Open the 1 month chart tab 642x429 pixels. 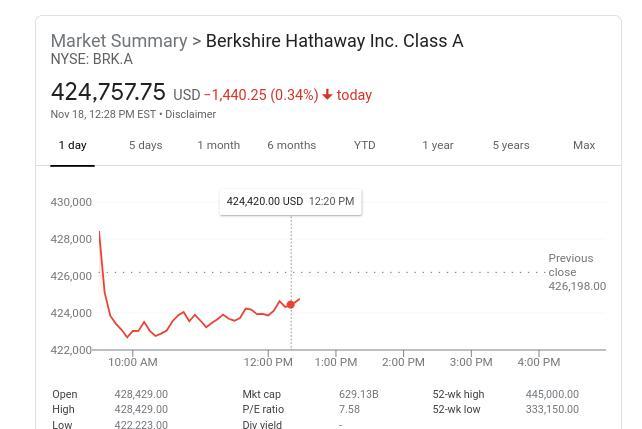pyautogui.click(x=218, y=145)
